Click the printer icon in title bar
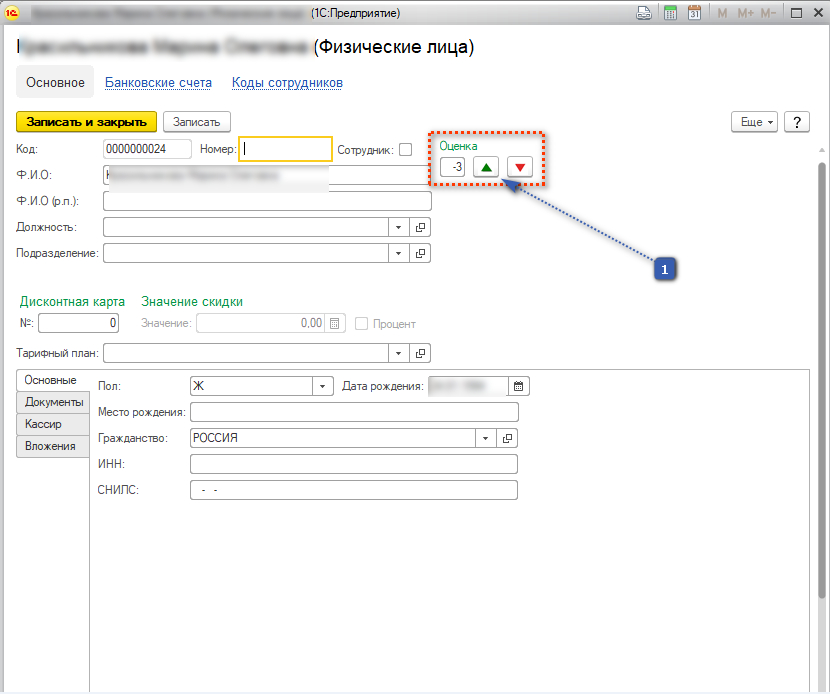 [x=645, y=13]
